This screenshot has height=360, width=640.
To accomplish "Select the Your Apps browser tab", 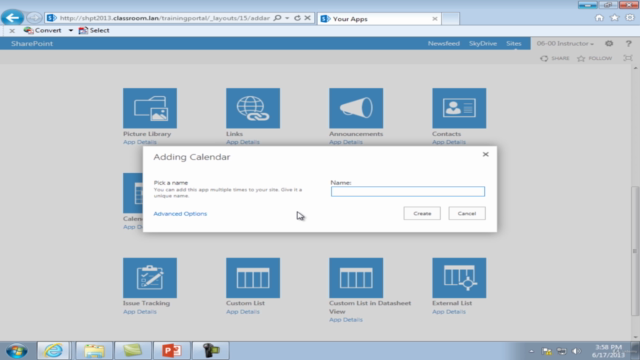I will [379, 19].
